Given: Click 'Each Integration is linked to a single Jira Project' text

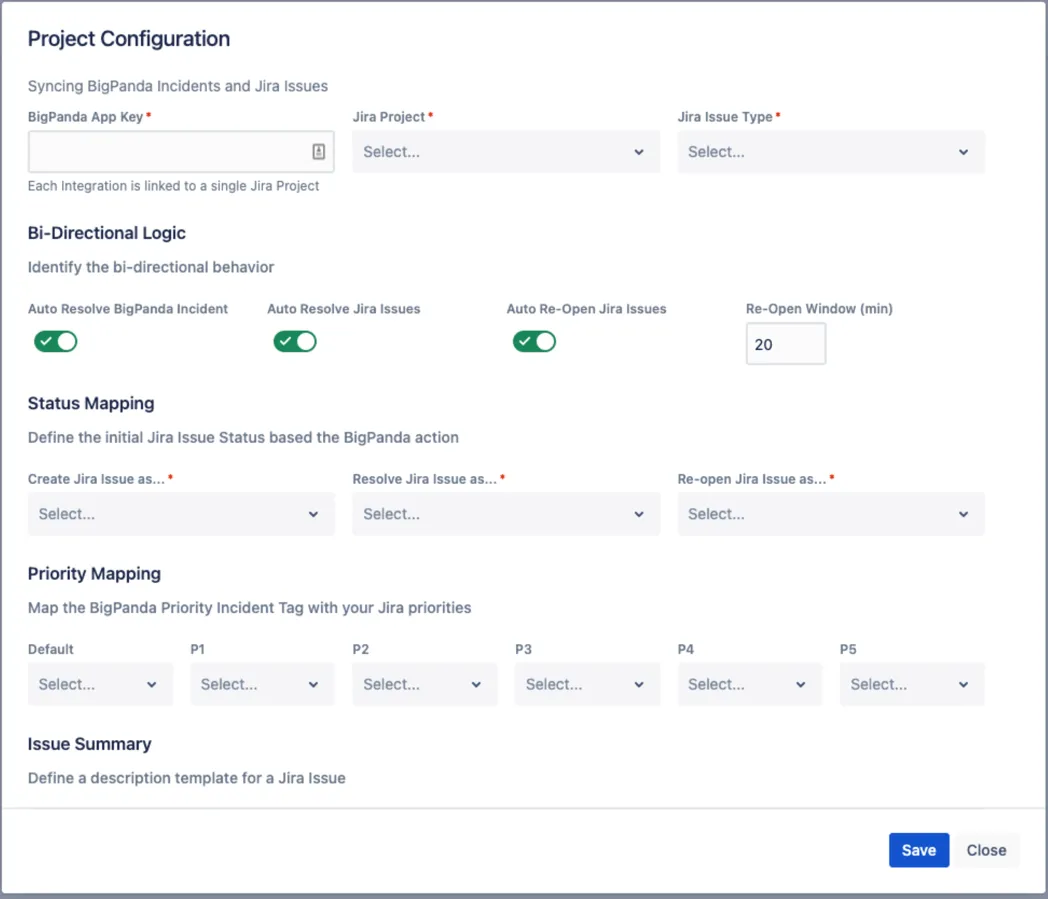Looking at the screenshot, I should click(173, 186).
